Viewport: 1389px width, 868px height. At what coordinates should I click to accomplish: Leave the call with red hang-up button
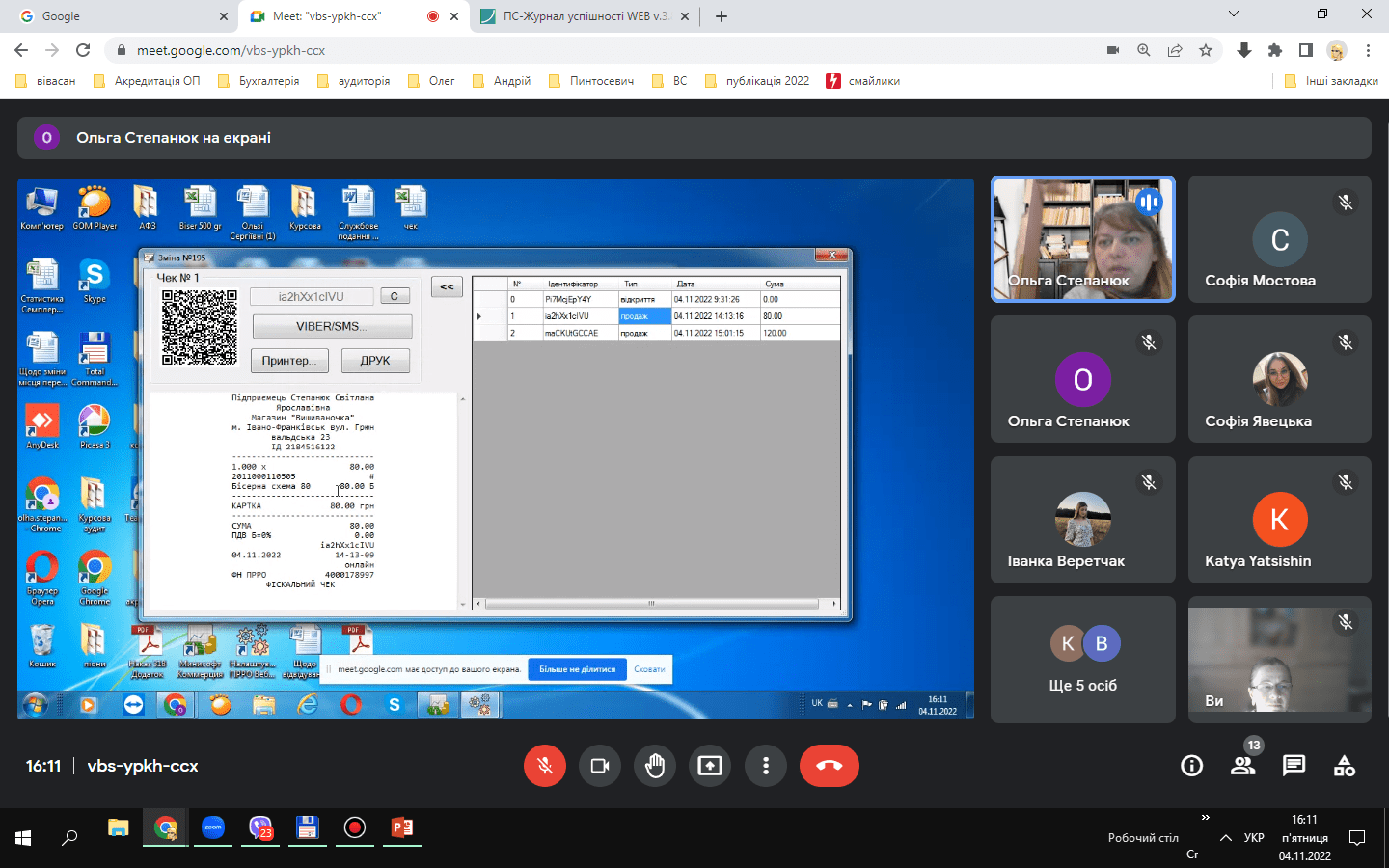point(829,766)
